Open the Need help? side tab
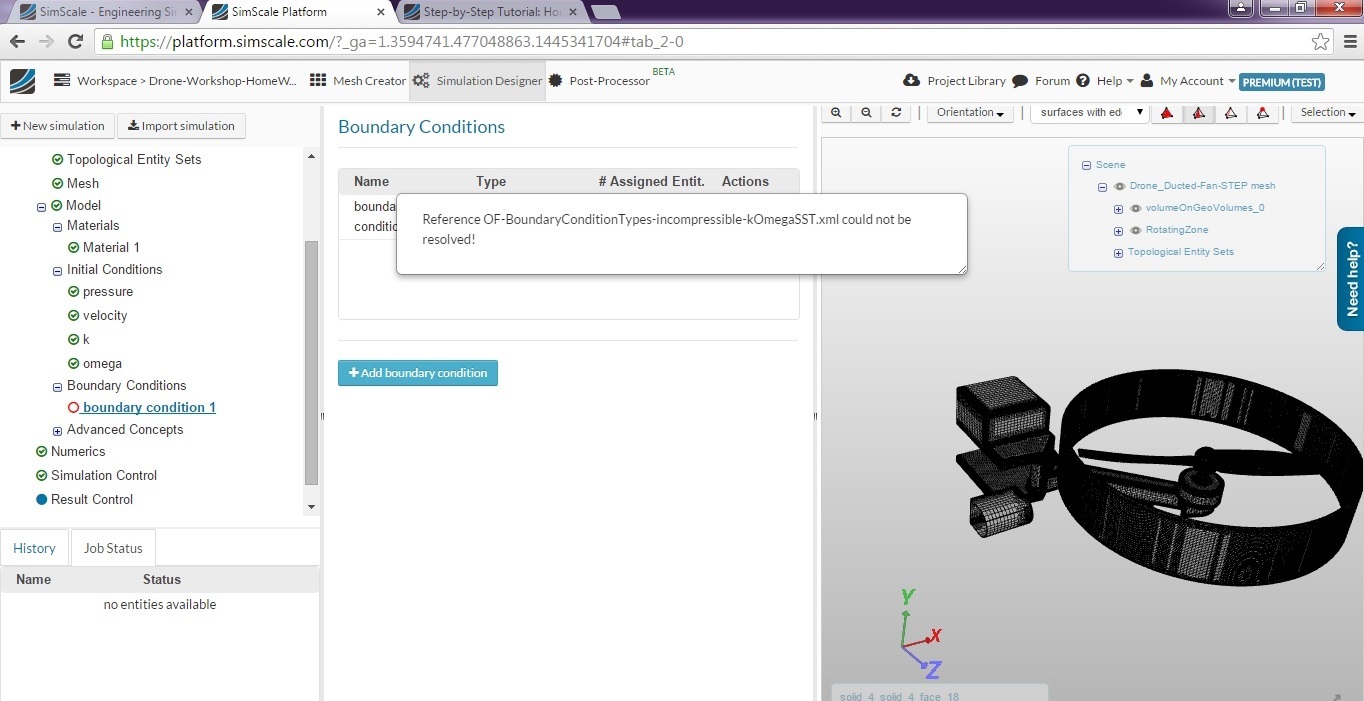Image resolution: width=1364 pixels, height=701 pixels. click(1351, 279)
